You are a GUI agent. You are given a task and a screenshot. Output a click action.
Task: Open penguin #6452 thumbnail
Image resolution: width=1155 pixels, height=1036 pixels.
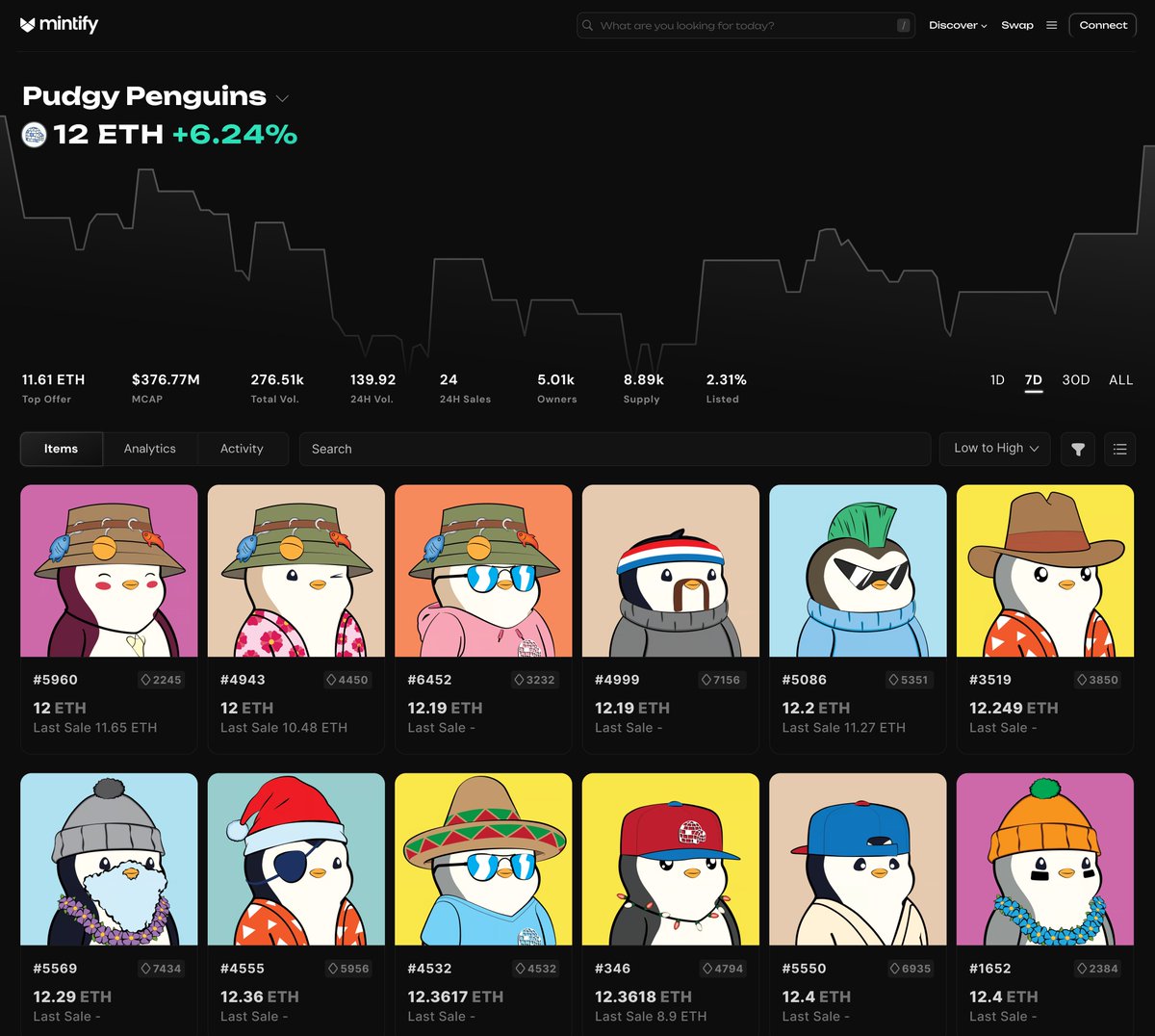click(483, 571)
